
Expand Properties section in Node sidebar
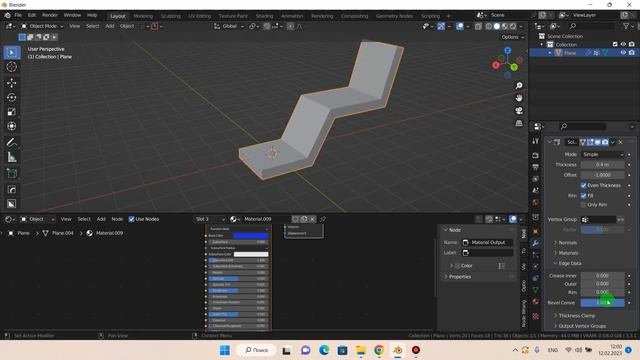tap(460, 277)
